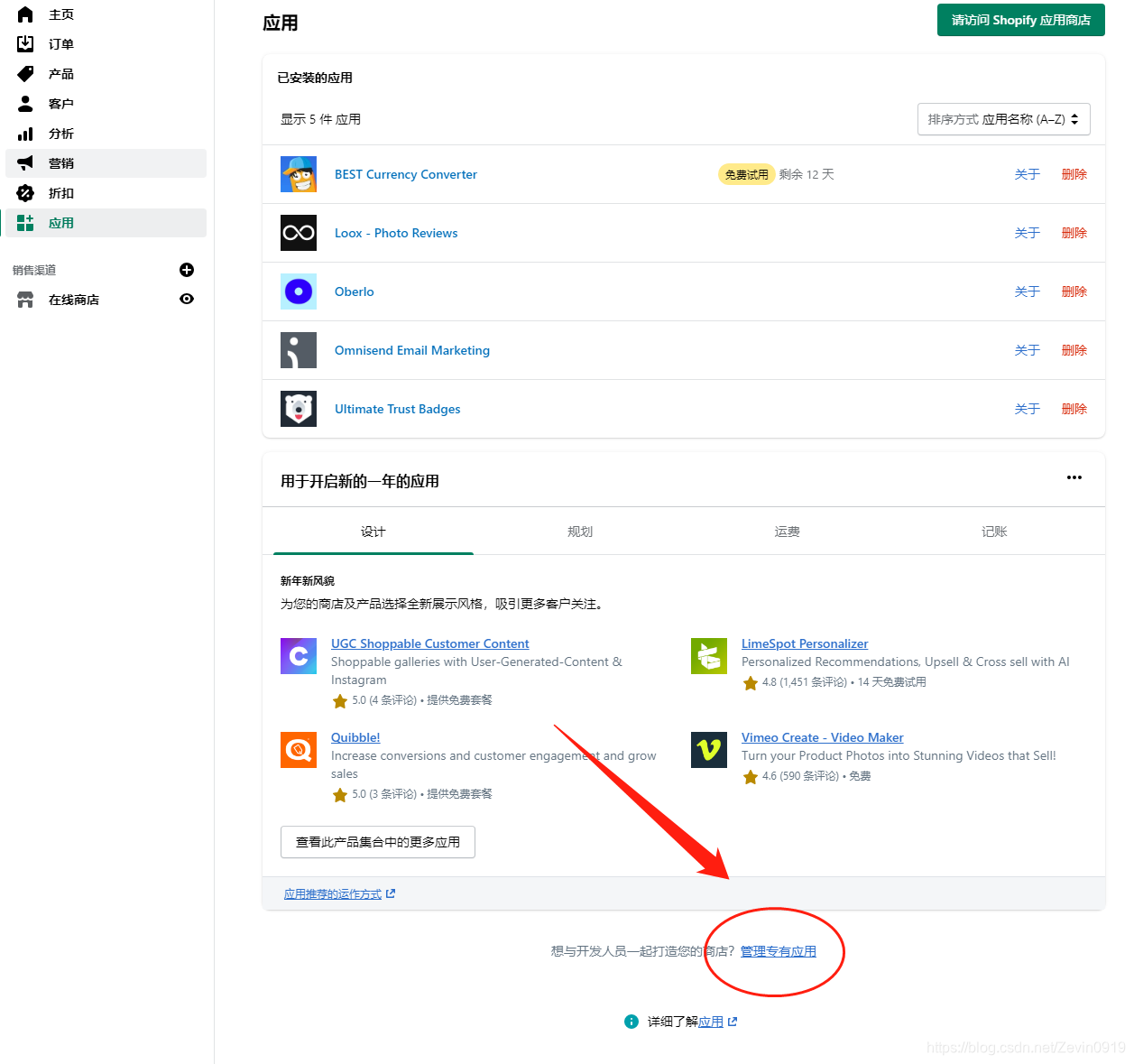
Task: Open LimeSpot Personalizer link
Action: [x=805, y=643]
